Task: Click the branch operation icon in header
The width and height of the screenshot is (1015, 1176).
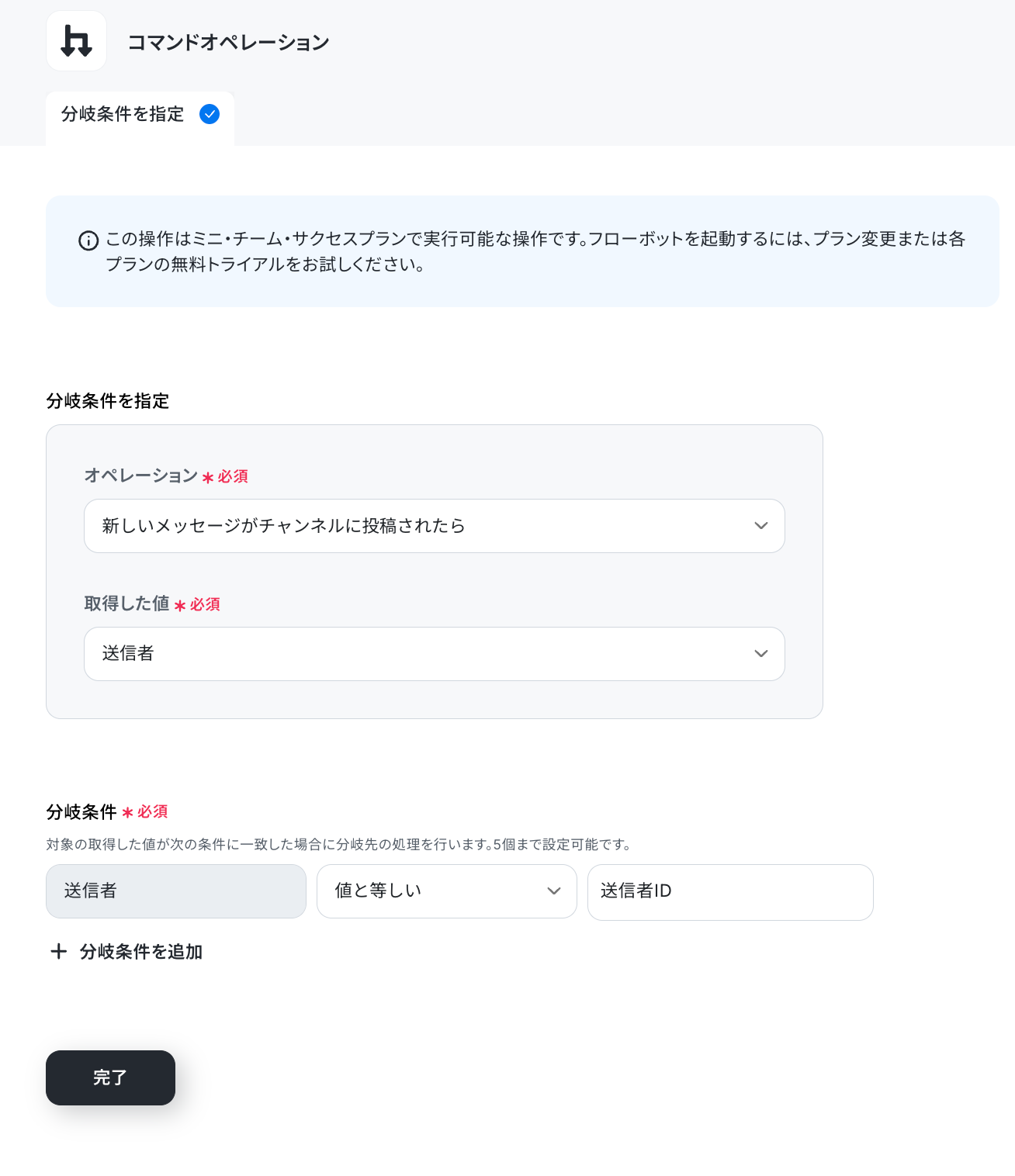Action: (76, 41)
